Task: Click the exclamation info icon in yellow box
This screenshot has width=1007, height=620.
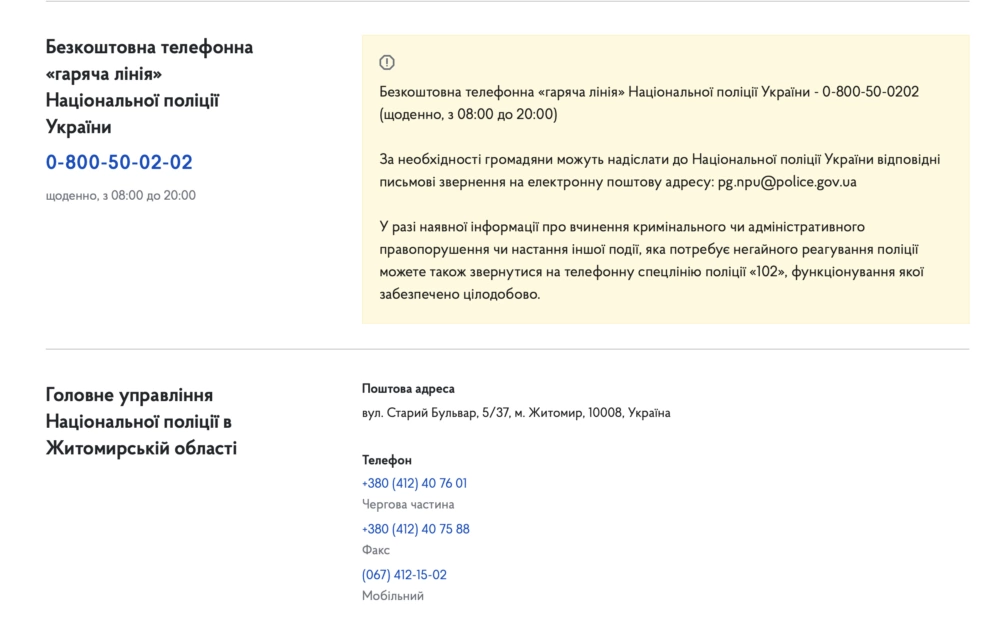Action: (387, 62)
